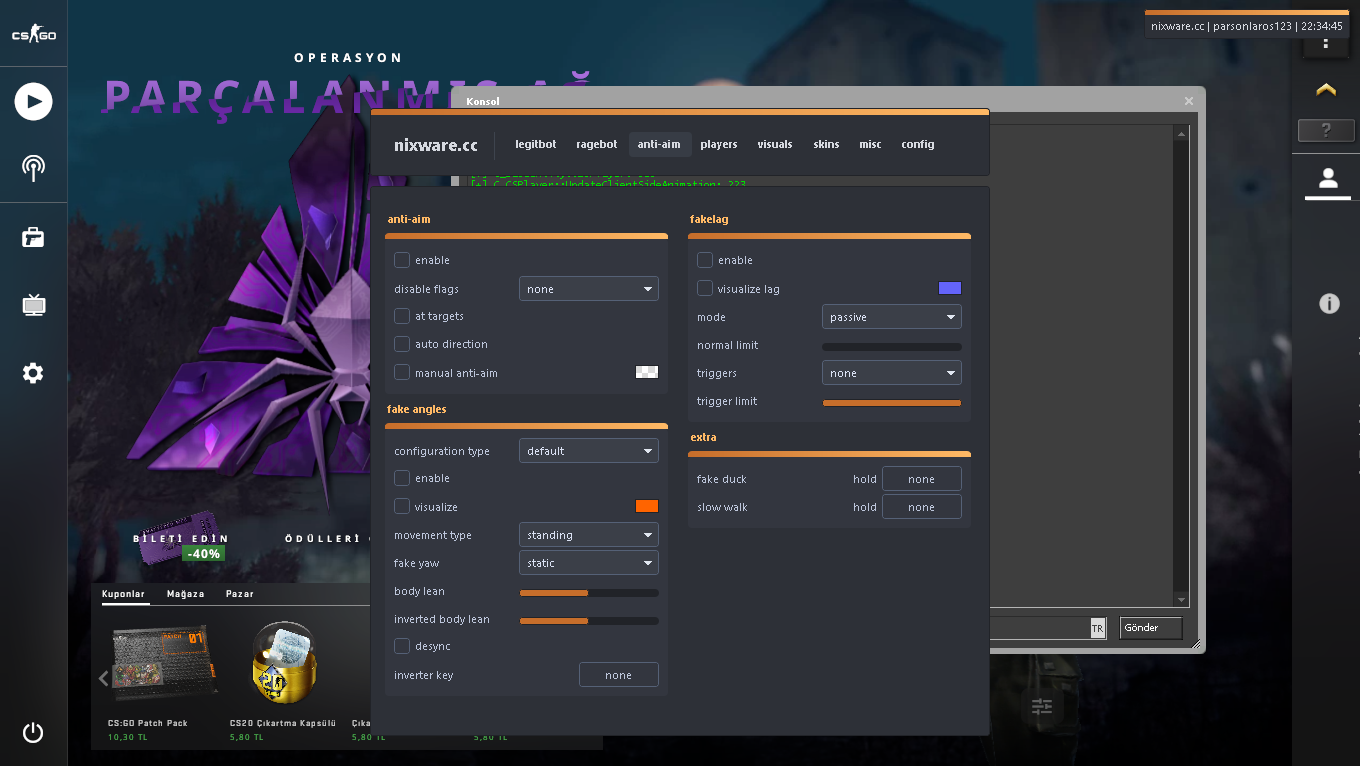Viewport: 1360px width, 766px height.
Task: Adjust the inverted body lean slider
Action: (589, 620)
